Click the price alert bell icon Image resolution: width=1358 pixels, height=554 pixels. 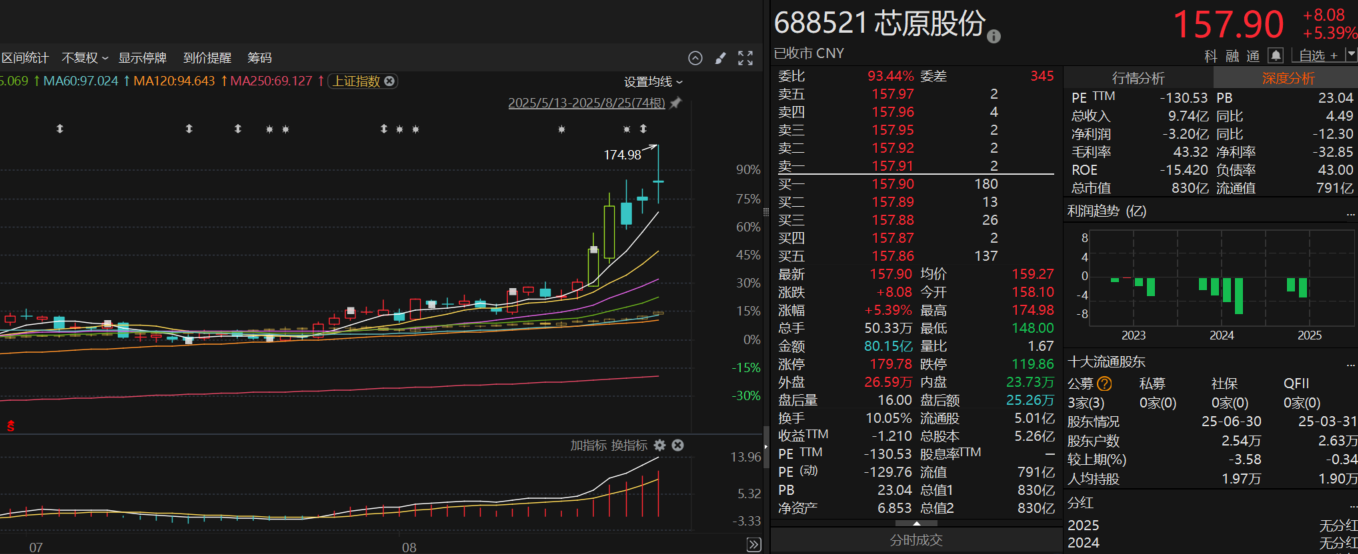click(x=1275, y=55)
